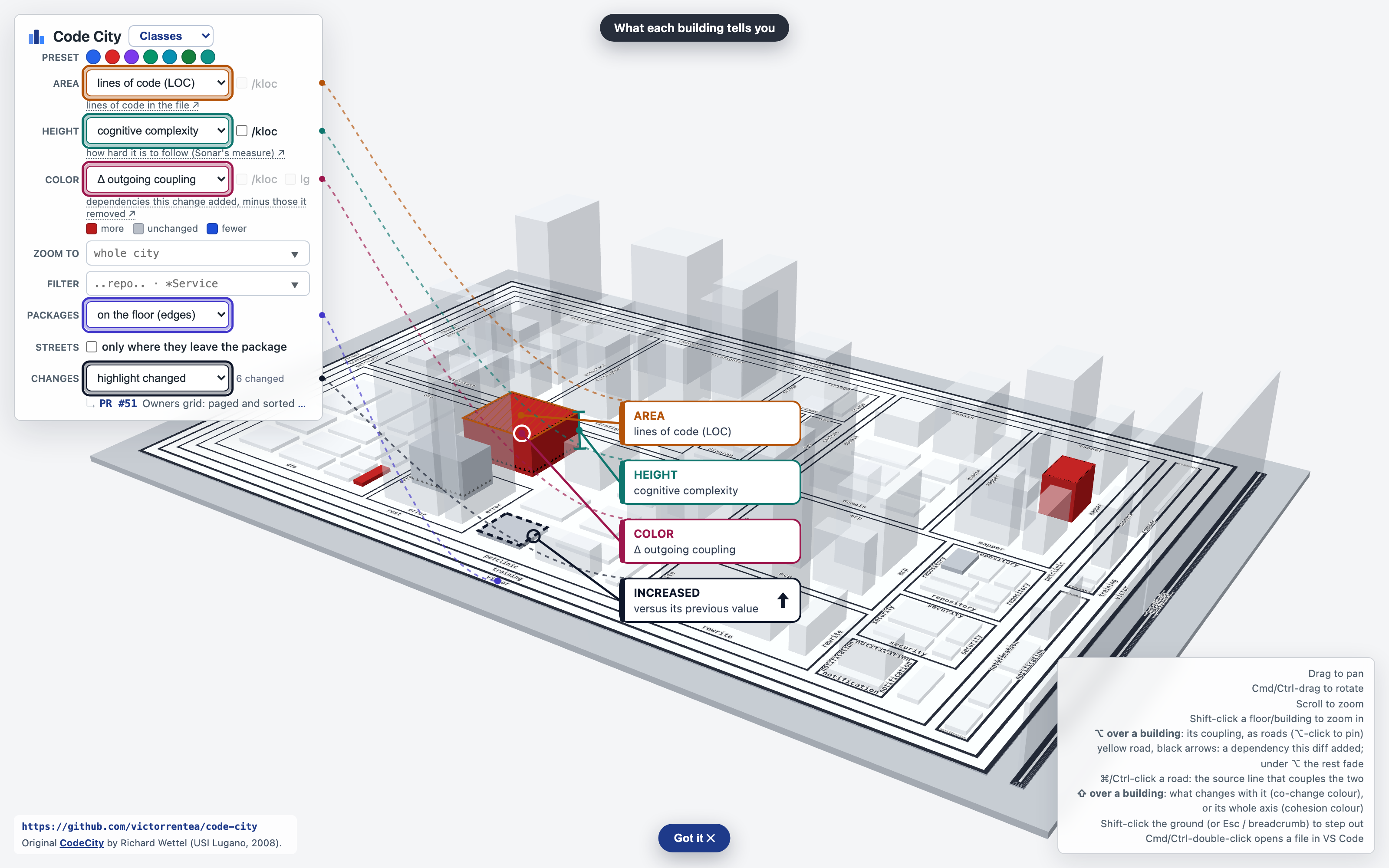Screen dimensions: 1389x868
Task: Select the dark green preset circle
Action: coord(188,57)
